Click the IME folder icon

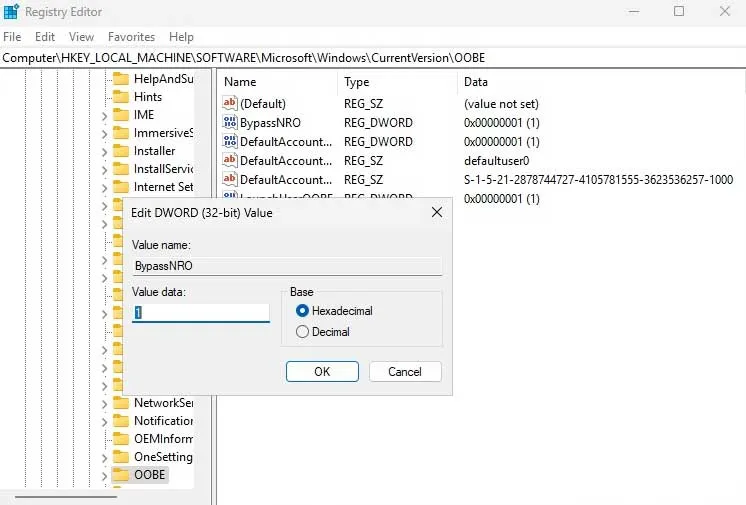point(121,115)
